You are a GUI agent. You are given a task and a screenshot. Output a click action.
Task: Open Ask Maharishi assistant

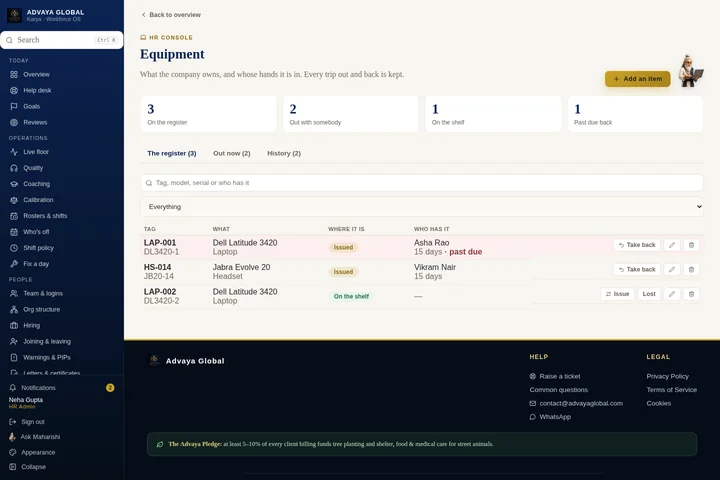40,437
